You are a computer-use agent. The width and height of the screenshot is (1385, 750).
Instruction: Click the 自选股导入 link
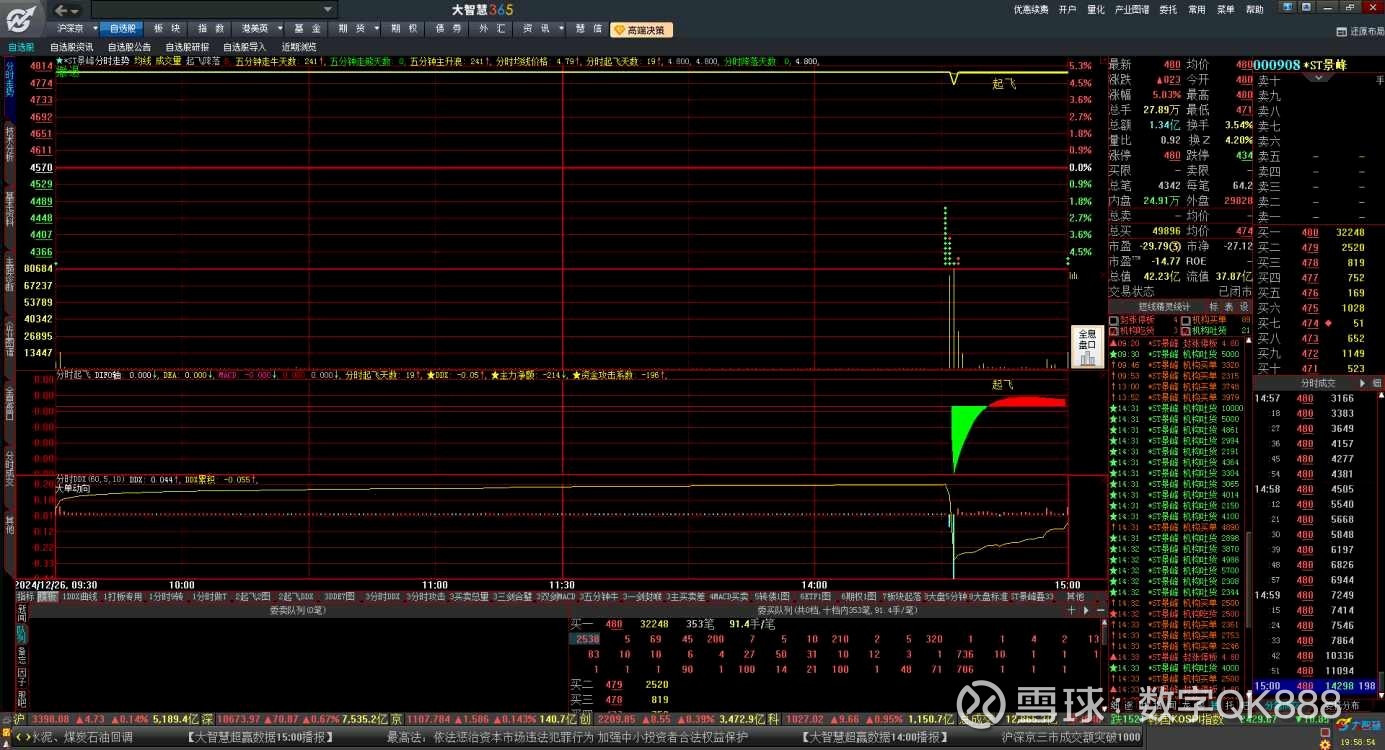(x=244, y=47)
